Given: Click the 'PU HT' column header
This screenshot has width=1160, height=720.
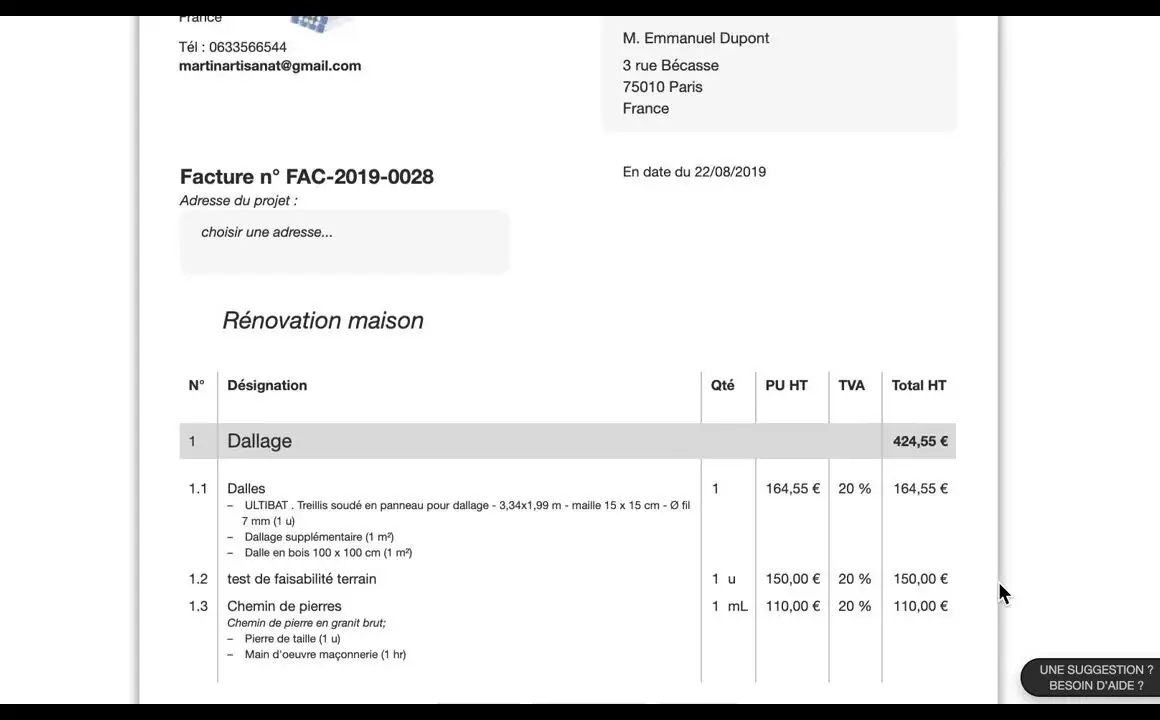Looking at the screenshot, I should [786, 386].
